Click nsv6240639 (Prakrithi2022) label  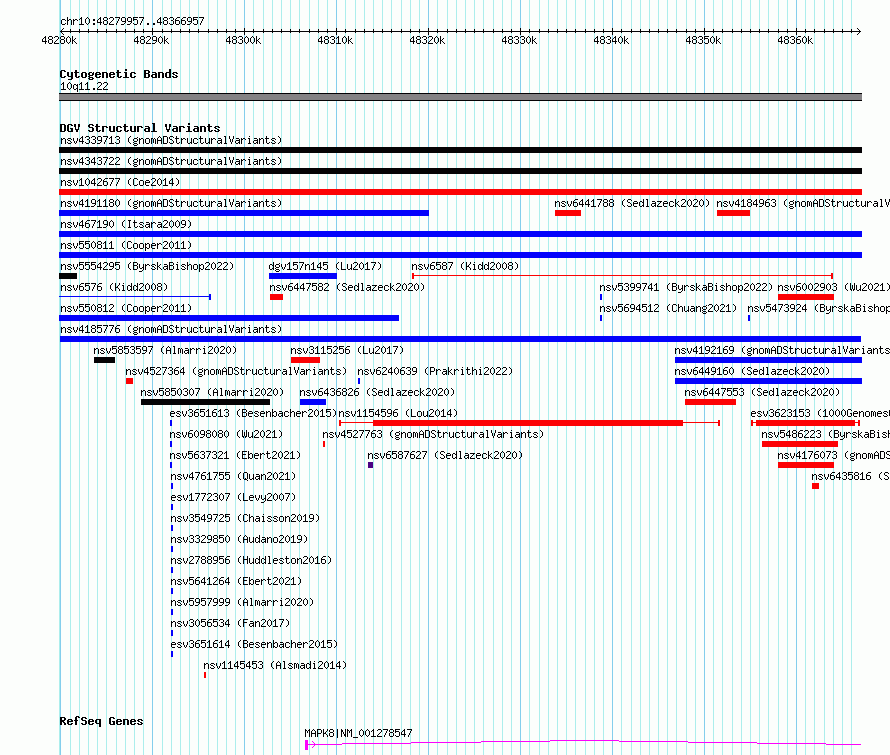click(x=435, y=371)
